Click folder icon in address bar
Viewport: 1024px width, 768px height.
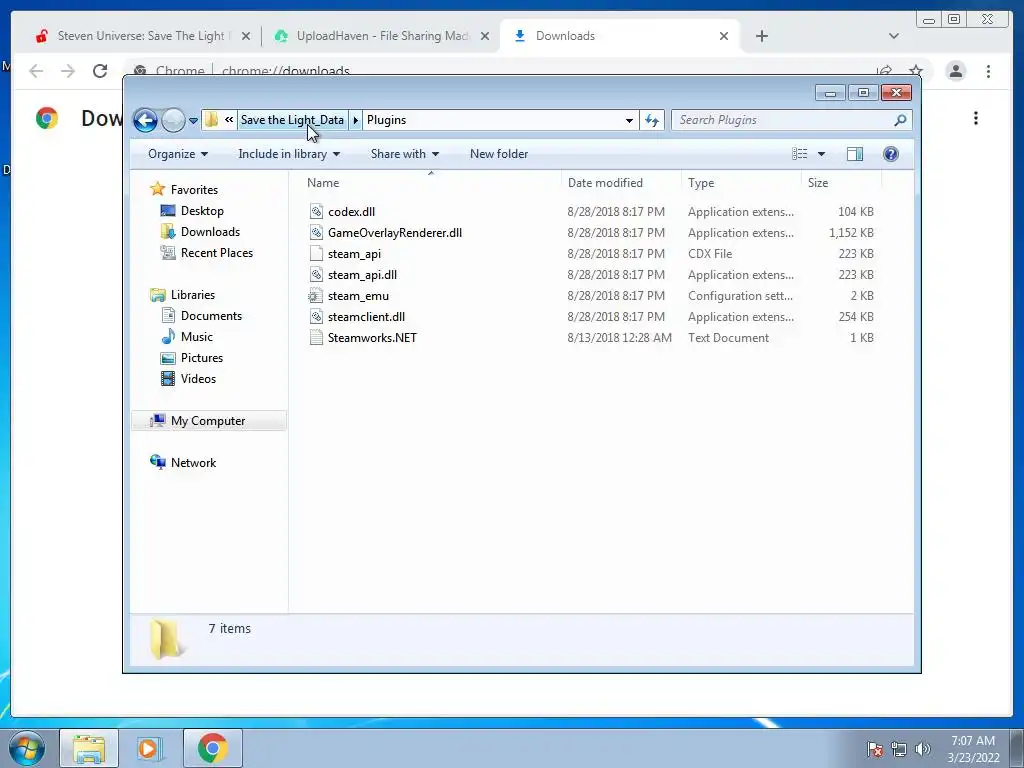[x=211, y=120]
